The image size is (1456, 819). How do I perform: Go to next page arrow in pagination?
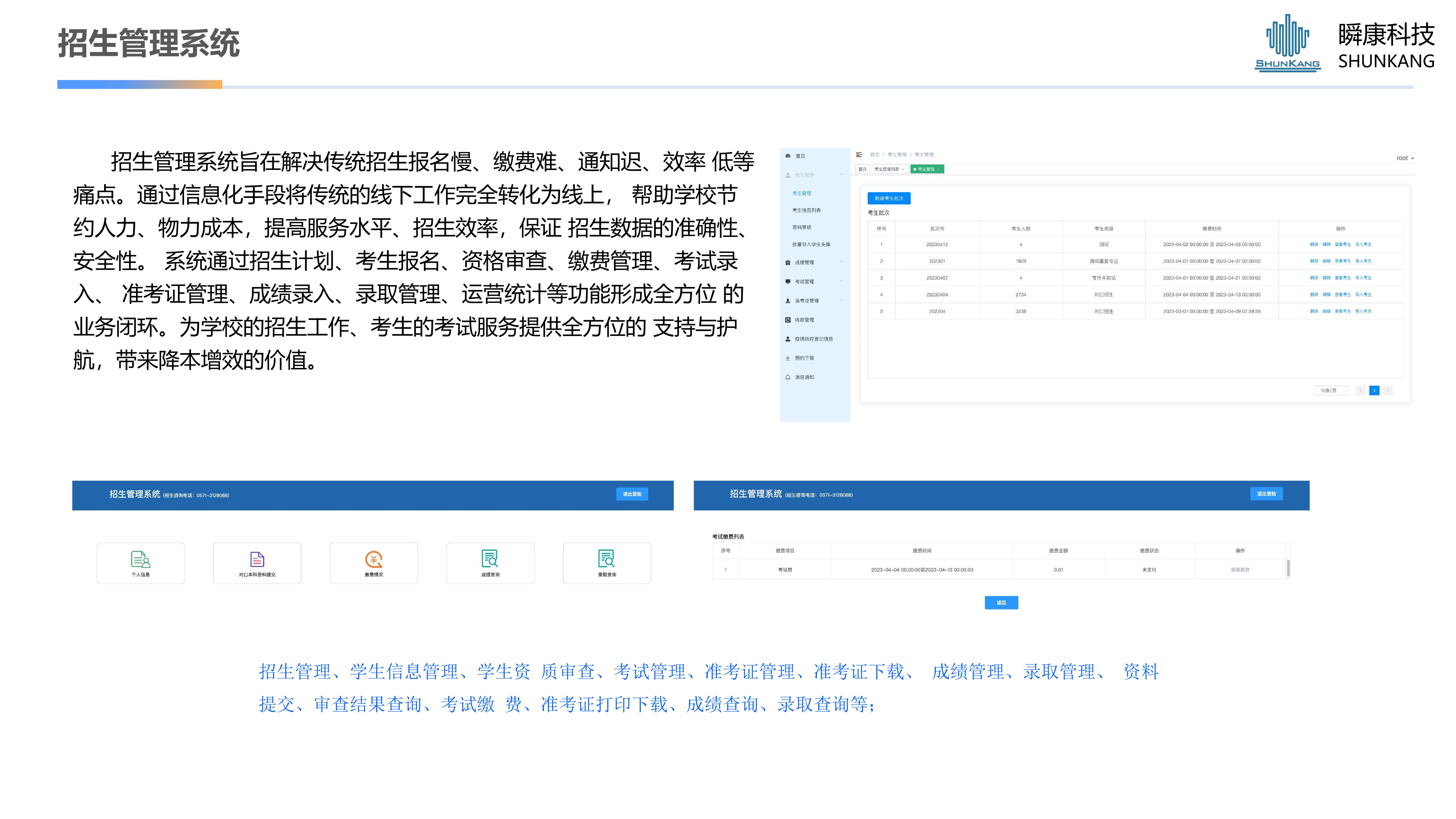click(x=1388, y=390)
